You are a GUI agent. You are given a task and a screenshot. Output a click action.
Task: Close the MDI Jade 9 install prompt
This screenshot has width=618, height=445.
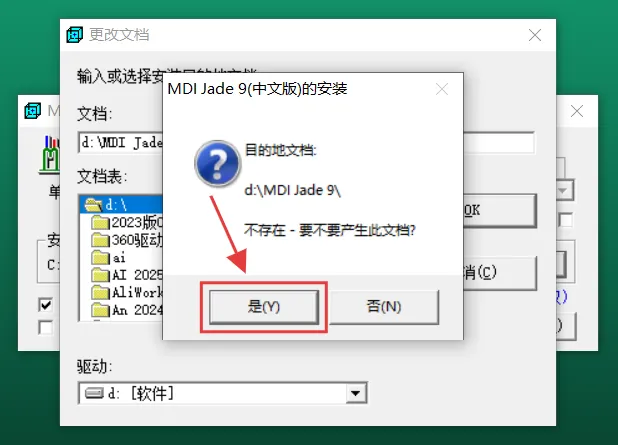[x=442, y=89]
